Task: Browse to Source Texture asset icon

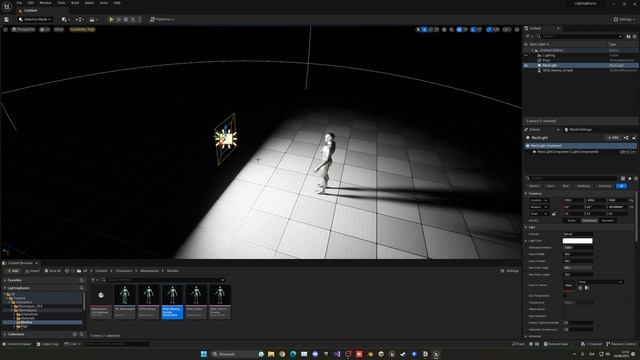Action: [x=587, y=288]
